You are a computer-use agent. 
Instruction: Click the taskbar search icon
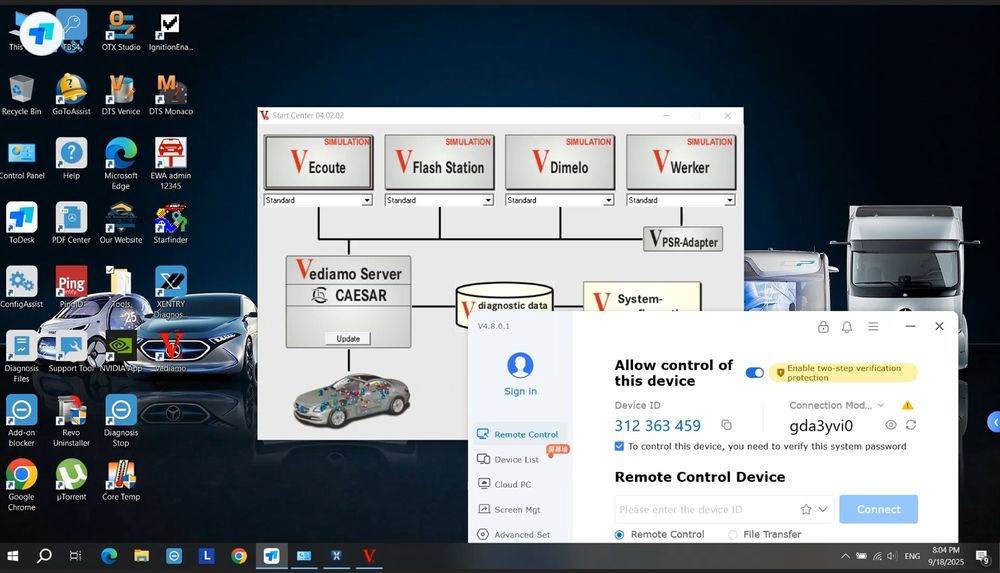44,556
